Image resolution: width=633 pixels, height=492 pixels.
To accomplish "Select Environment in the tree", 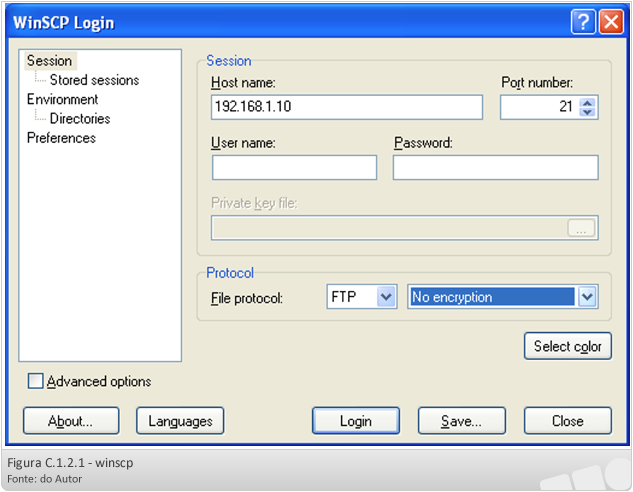I will point(62,99).
